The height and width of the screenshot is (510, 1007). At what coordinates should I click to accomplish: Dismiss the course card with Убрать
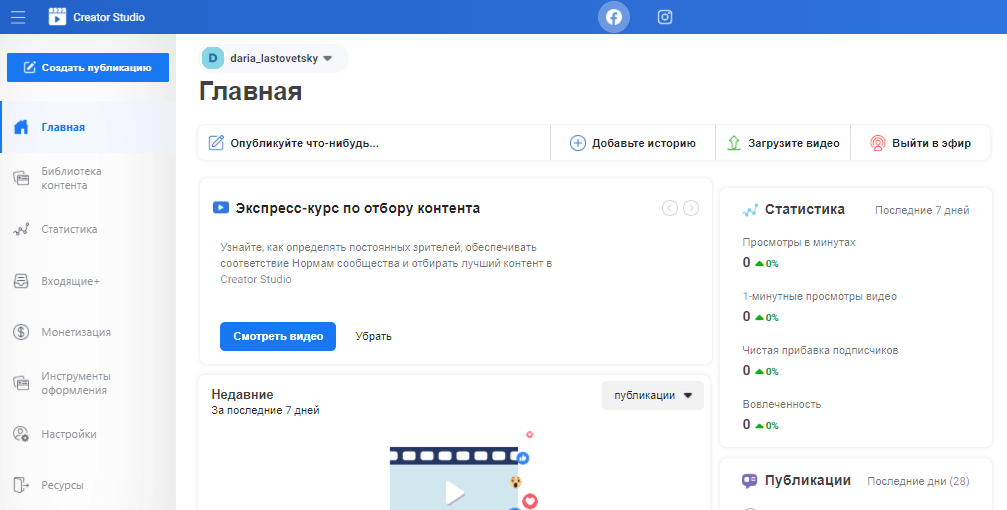(374, 337)
